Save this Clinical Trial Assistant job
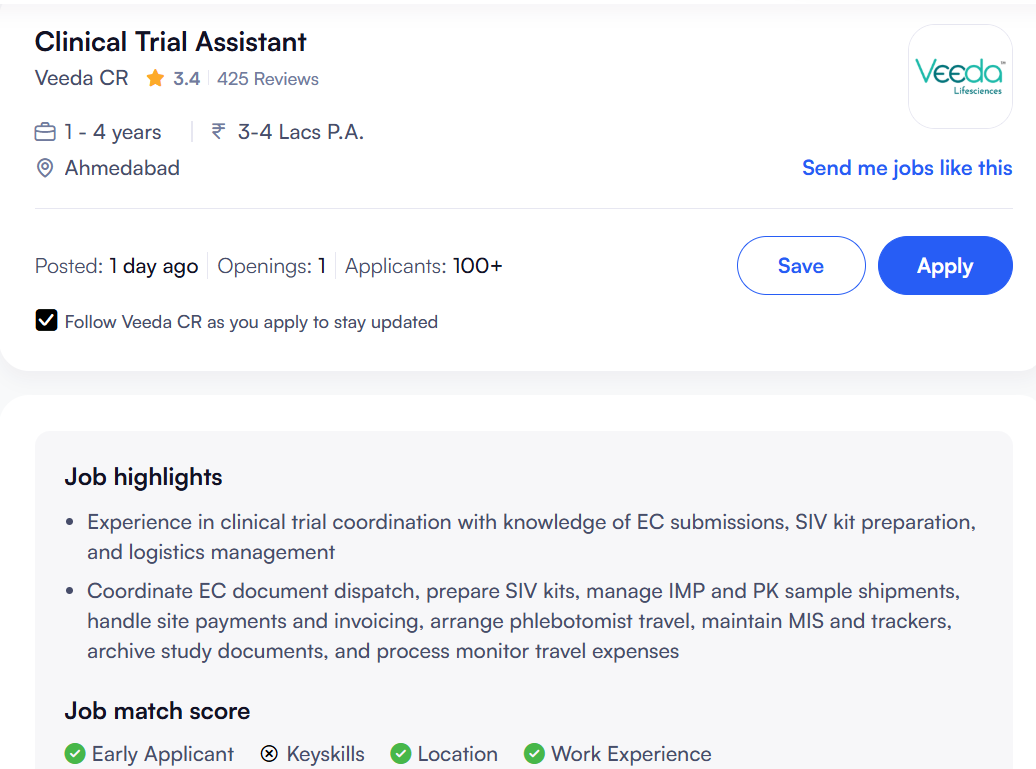 [801, 266]
